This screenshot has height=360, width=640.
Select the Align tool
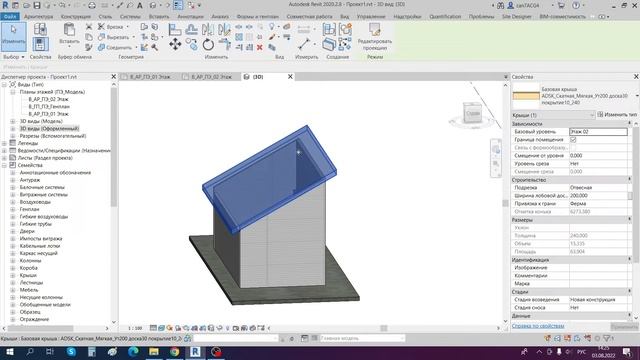[175, 29]
